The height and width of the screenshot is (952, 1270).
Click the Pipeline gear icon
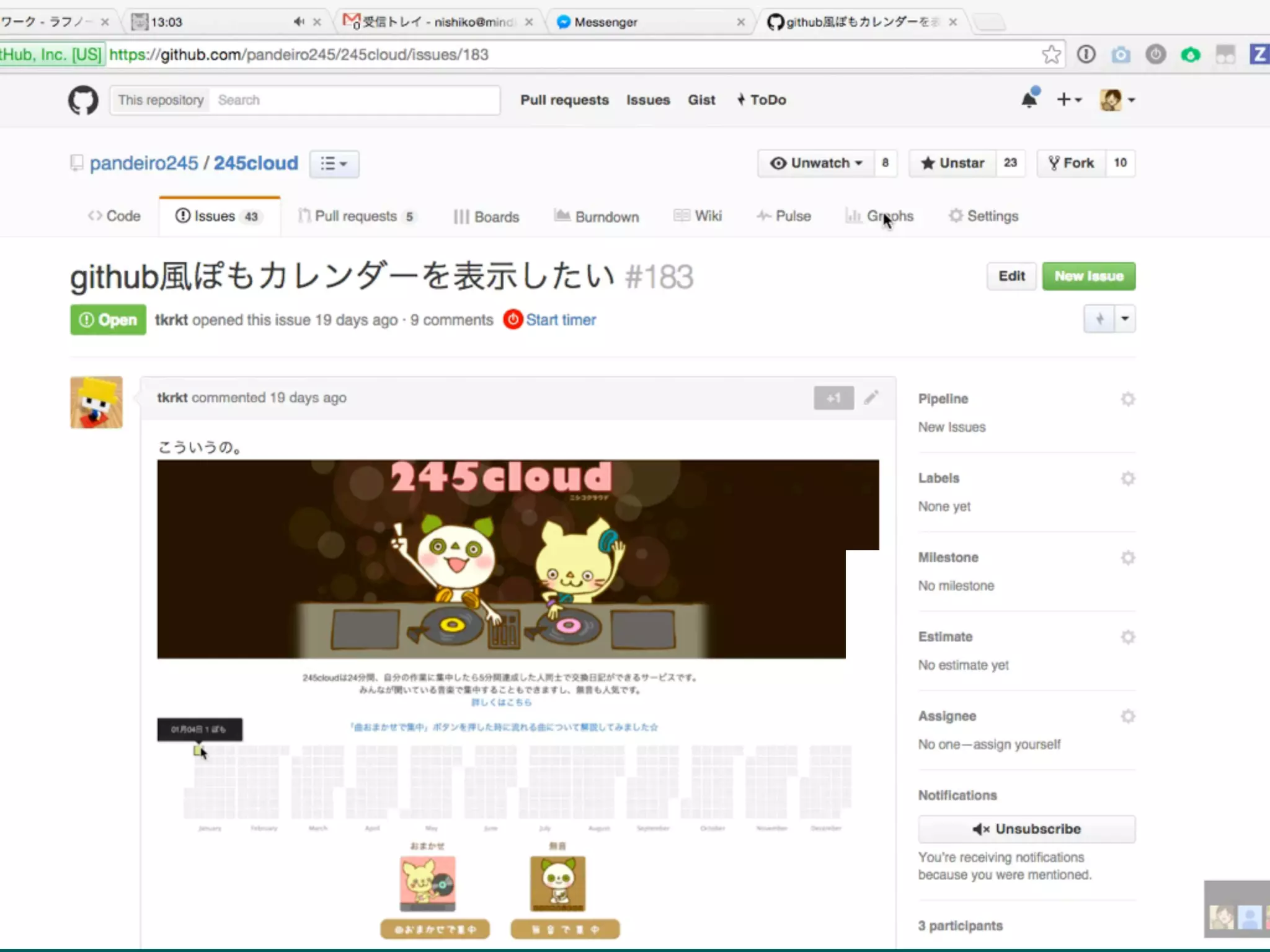click(x=1127, y=399)
